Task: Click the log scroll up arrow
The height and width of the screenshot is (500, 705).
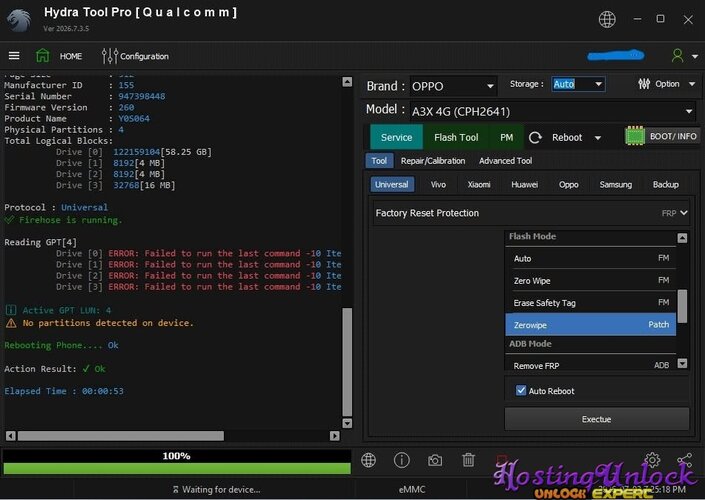Action: click(347, 81)
